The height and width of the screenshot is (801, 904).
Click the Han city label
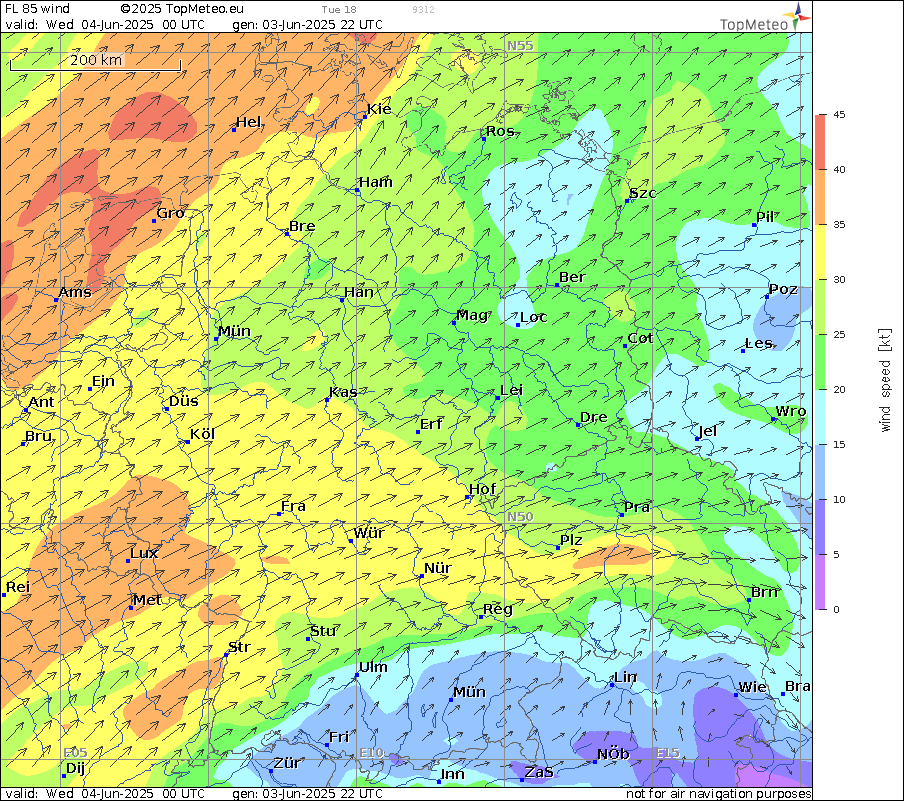pyautogui.click(x=359, y=292)
